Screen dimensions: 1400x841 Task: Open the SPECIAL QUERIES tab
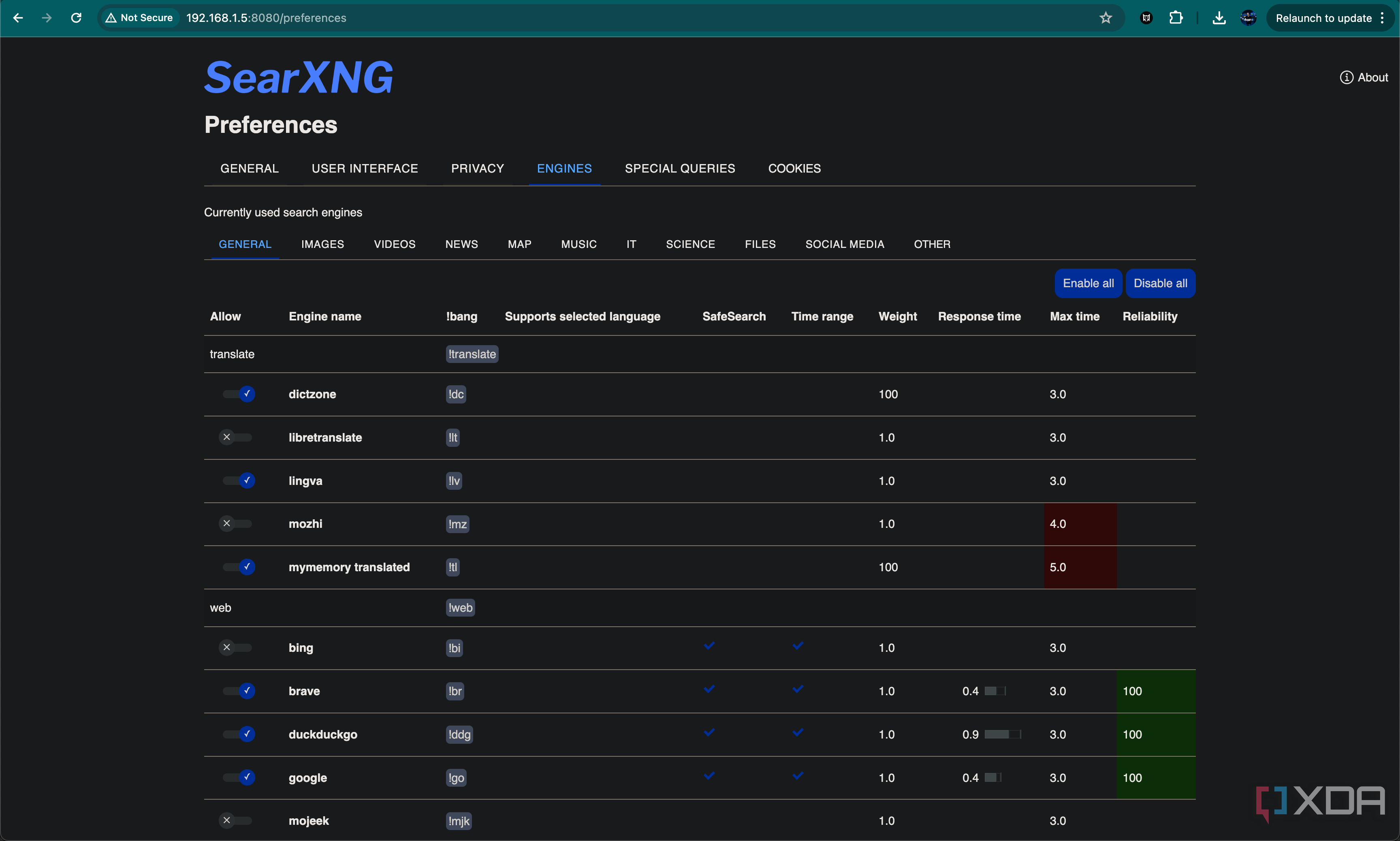(x=680, y=168)
